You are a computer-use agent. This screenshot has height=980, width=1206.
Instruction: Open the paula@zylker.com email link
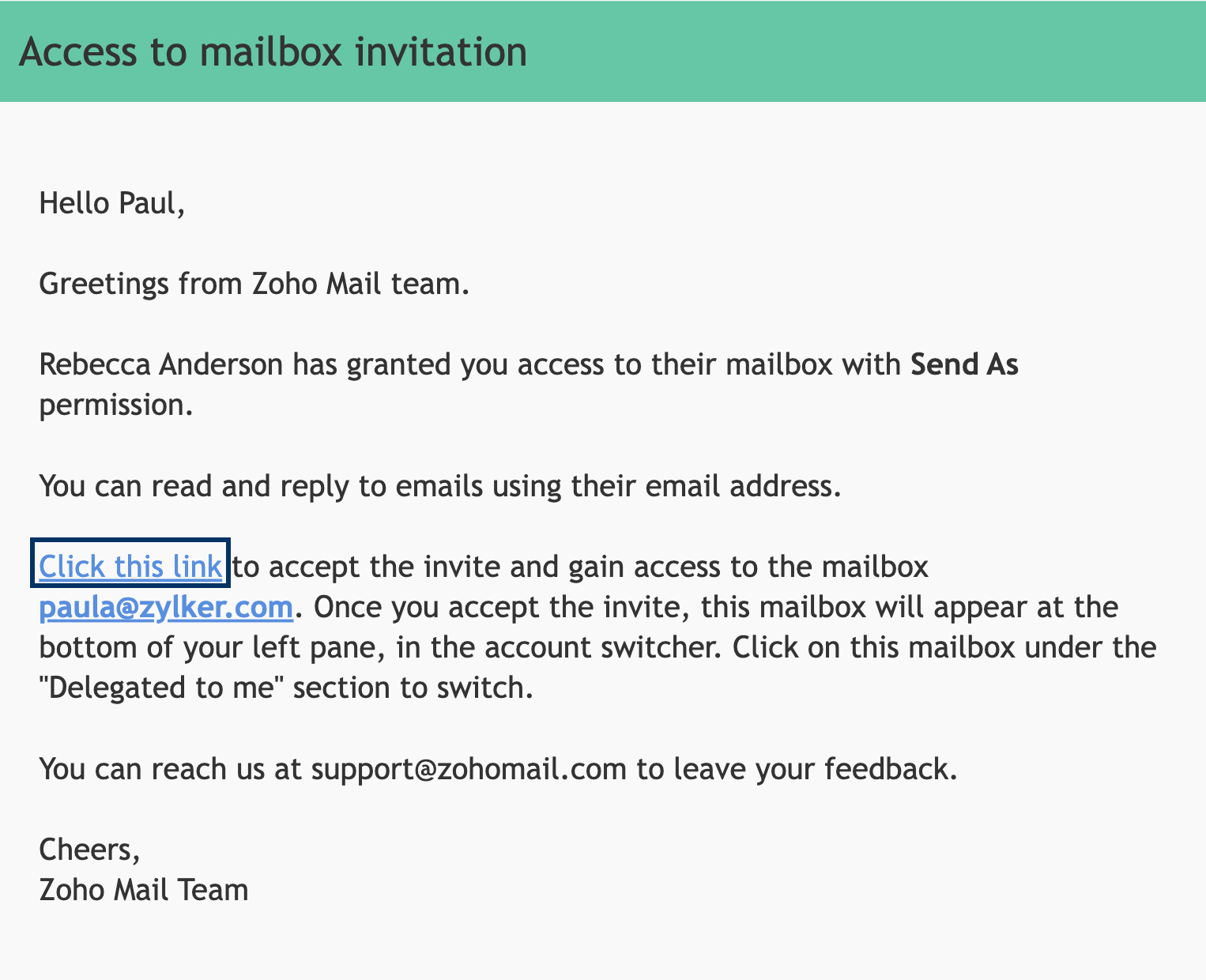point(166,608)
